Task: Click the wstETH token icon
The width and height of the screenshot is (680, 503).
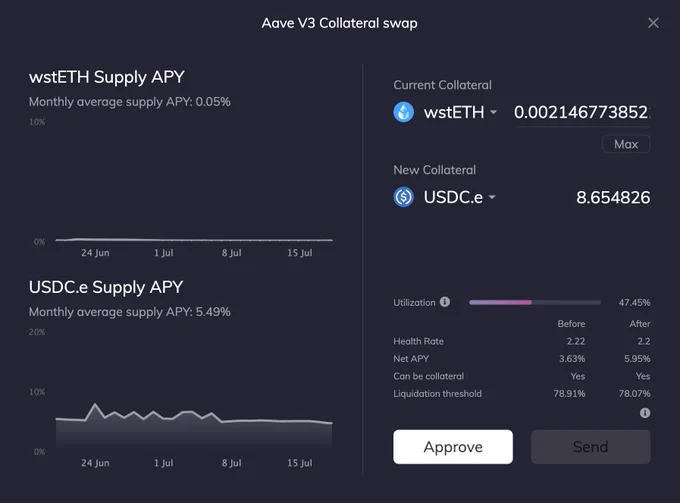Action: [x=403, y=112]
